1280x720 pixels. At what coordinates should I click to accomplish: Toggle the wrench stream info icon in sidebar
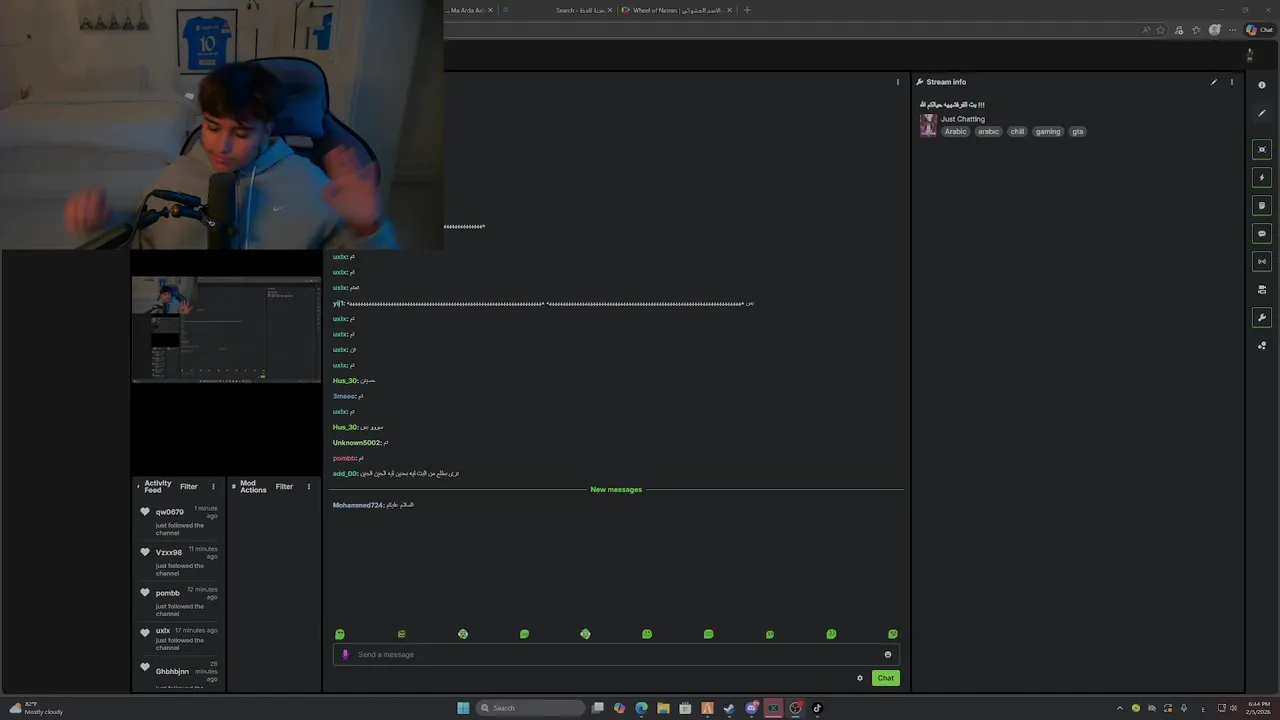point(1262,317)
